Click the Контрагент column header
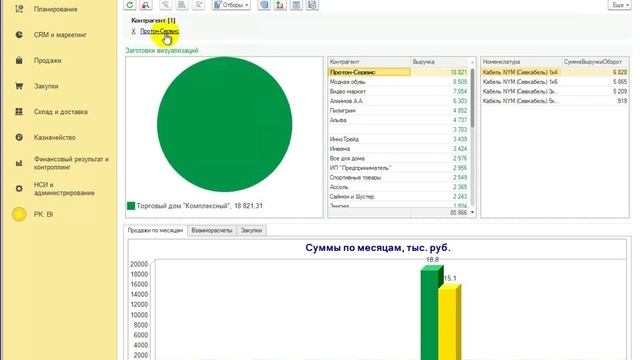The height and width of the screenshot is (360, 640). click(x=369, y=62)
